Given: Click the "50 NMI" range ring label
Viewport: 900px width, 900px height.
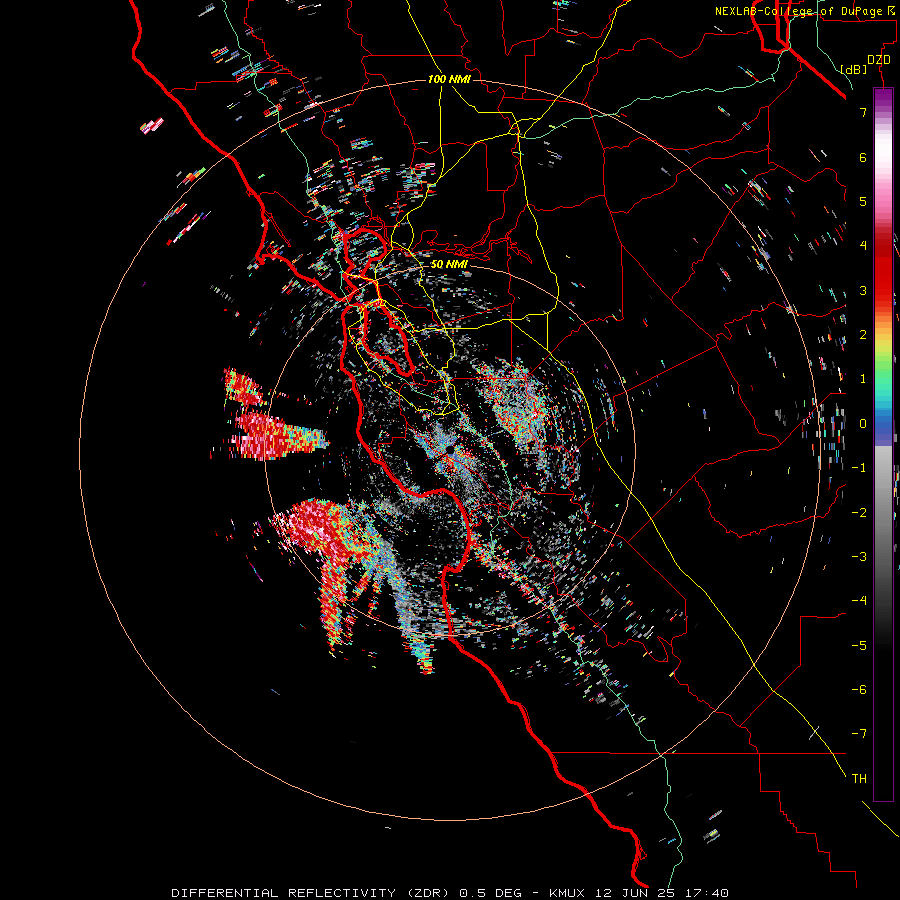Looking at the screenshot, I should click(x=449, y=264).
